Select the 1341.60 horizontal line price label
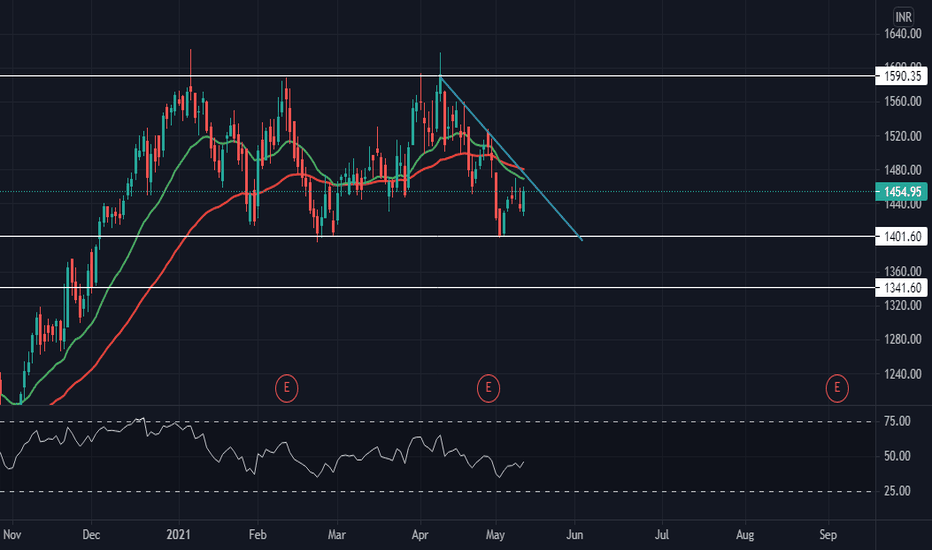Screen dimensions: 932x550 click(901, 288)
